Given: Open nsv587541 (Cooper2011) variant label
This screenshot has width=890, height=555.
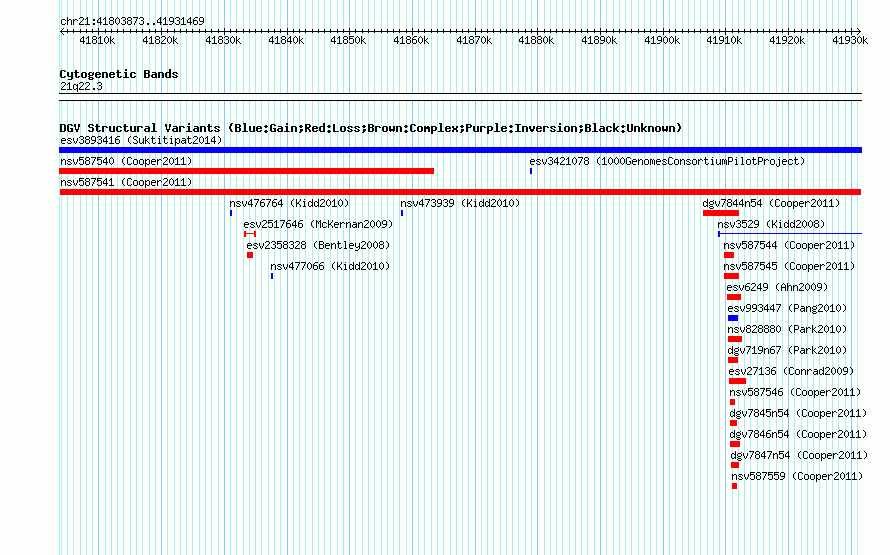Looking at the screenshot, I should click(x=126, y=182).
